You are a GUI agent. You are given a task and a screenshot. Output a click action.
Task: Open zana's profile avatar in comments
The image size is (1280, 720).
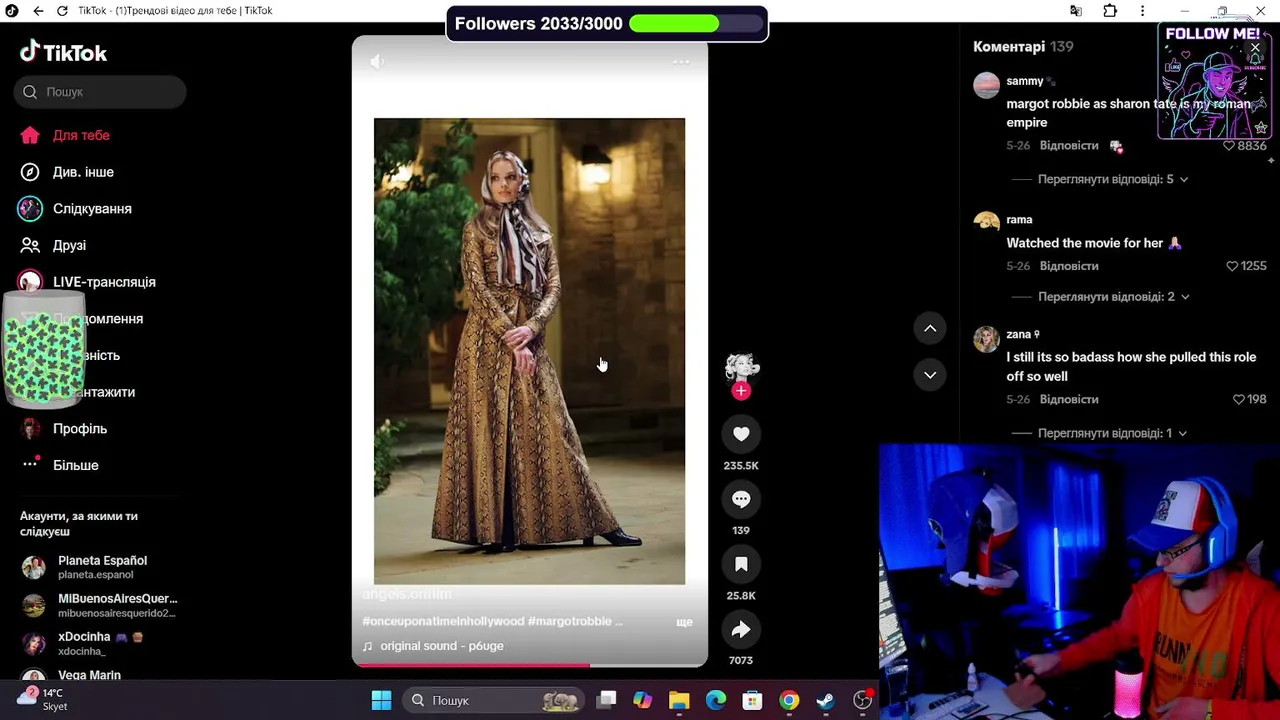[986, 338]
